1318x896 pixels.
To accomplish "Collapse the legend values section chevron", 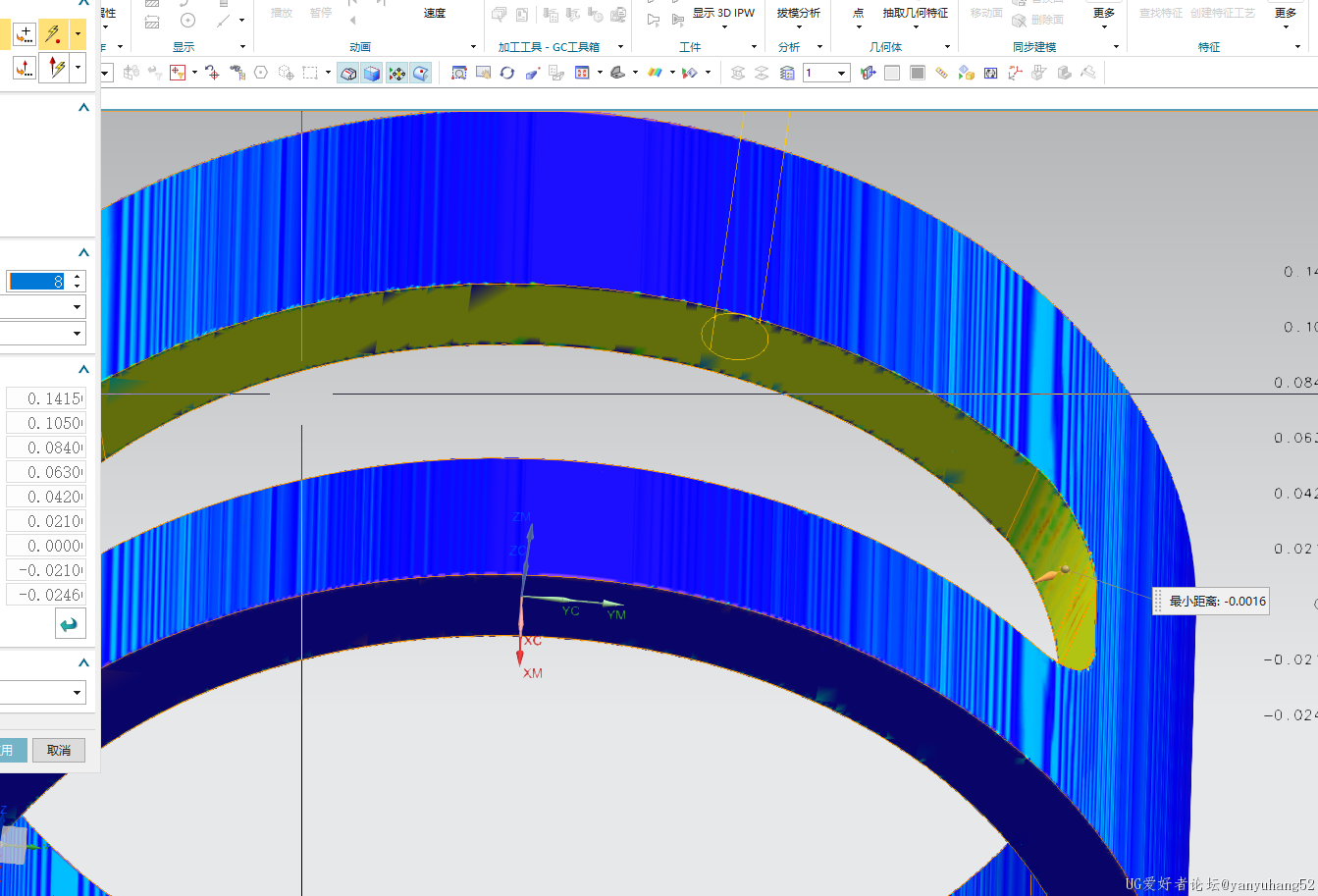I will coord(83,370).
